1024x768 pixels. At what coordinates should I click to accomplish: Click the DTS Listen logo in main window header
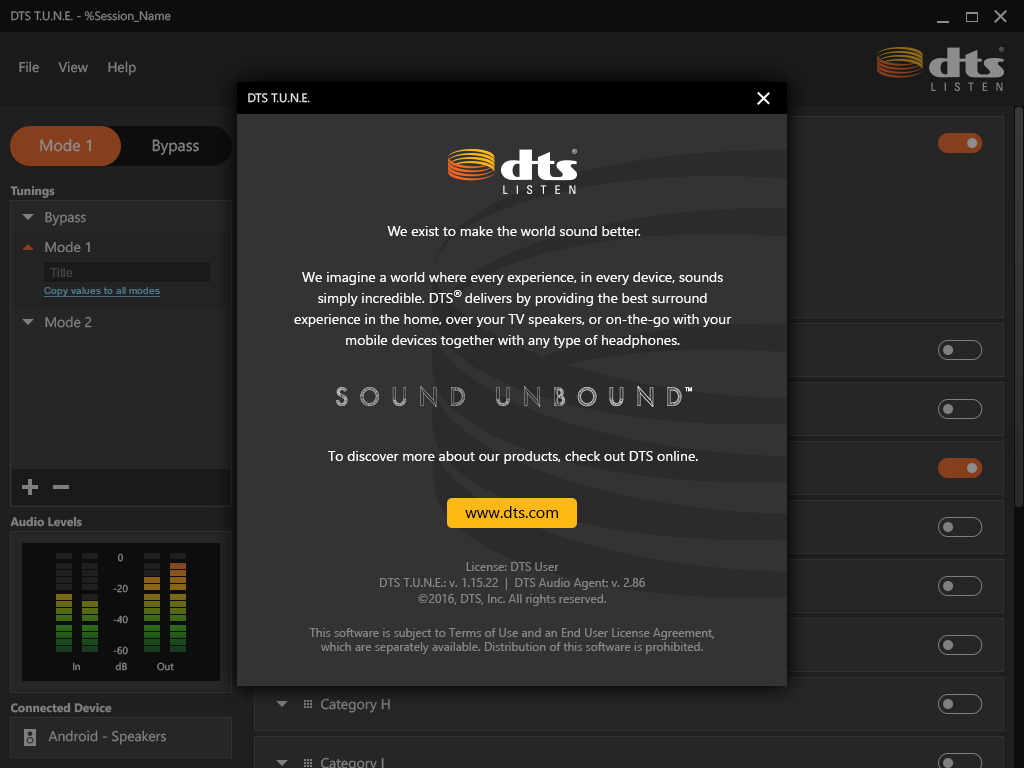(x=940, y=69)
